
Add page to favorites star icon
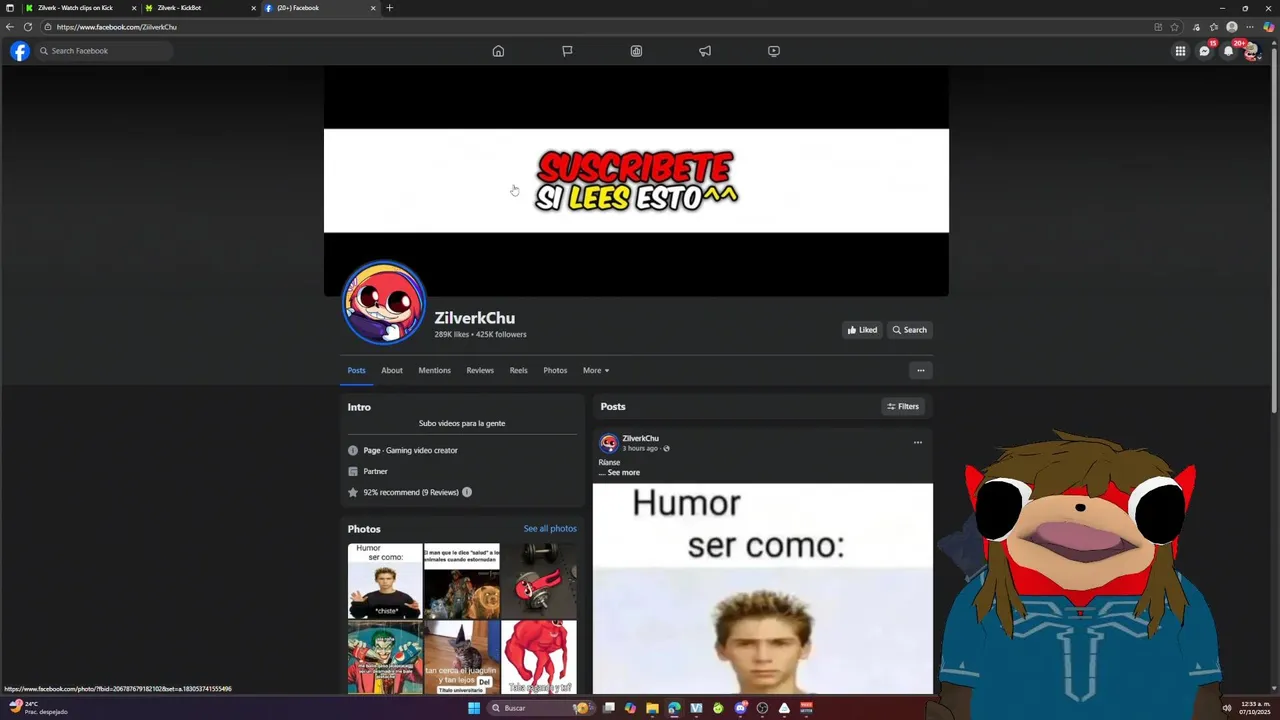(1175, 27)
